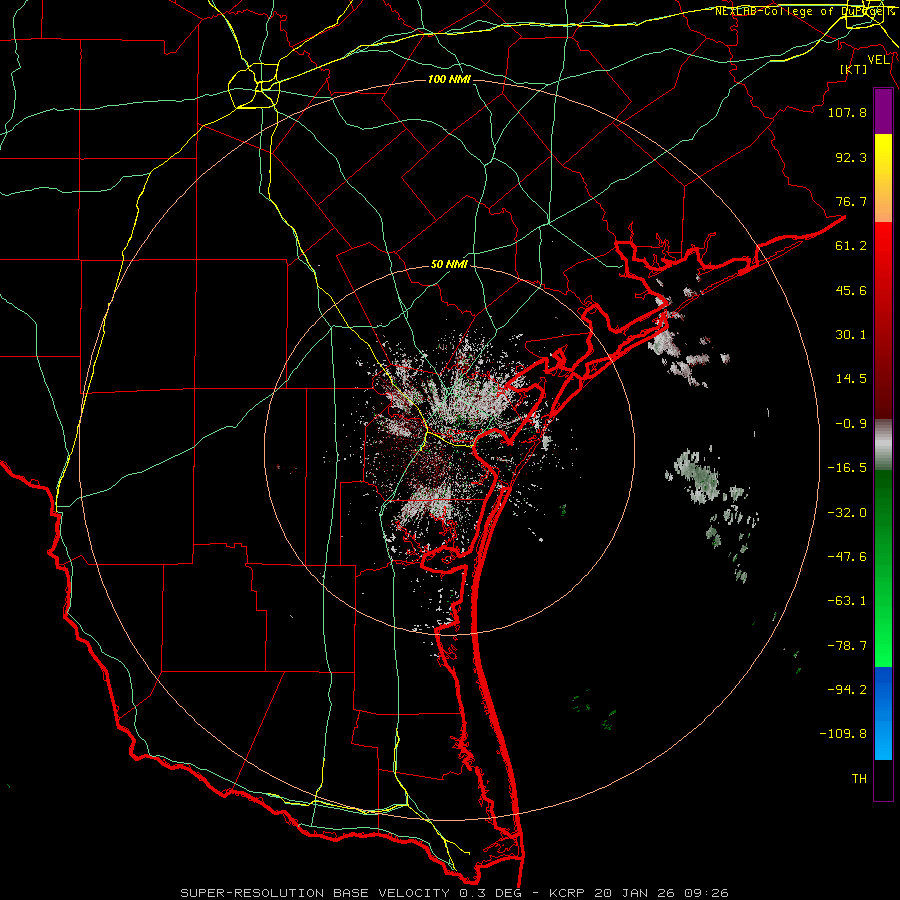900x900 pixels.
Task: Click the "-16.5" scale value
Action: tap(847, 468)
